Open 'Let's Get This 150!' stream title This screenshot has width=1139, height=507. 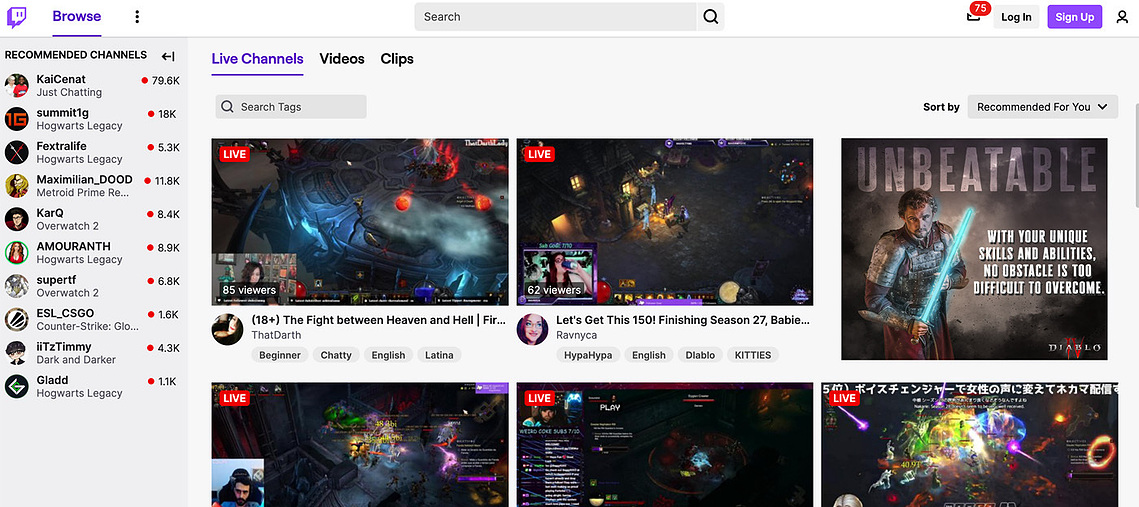(683, 320)
